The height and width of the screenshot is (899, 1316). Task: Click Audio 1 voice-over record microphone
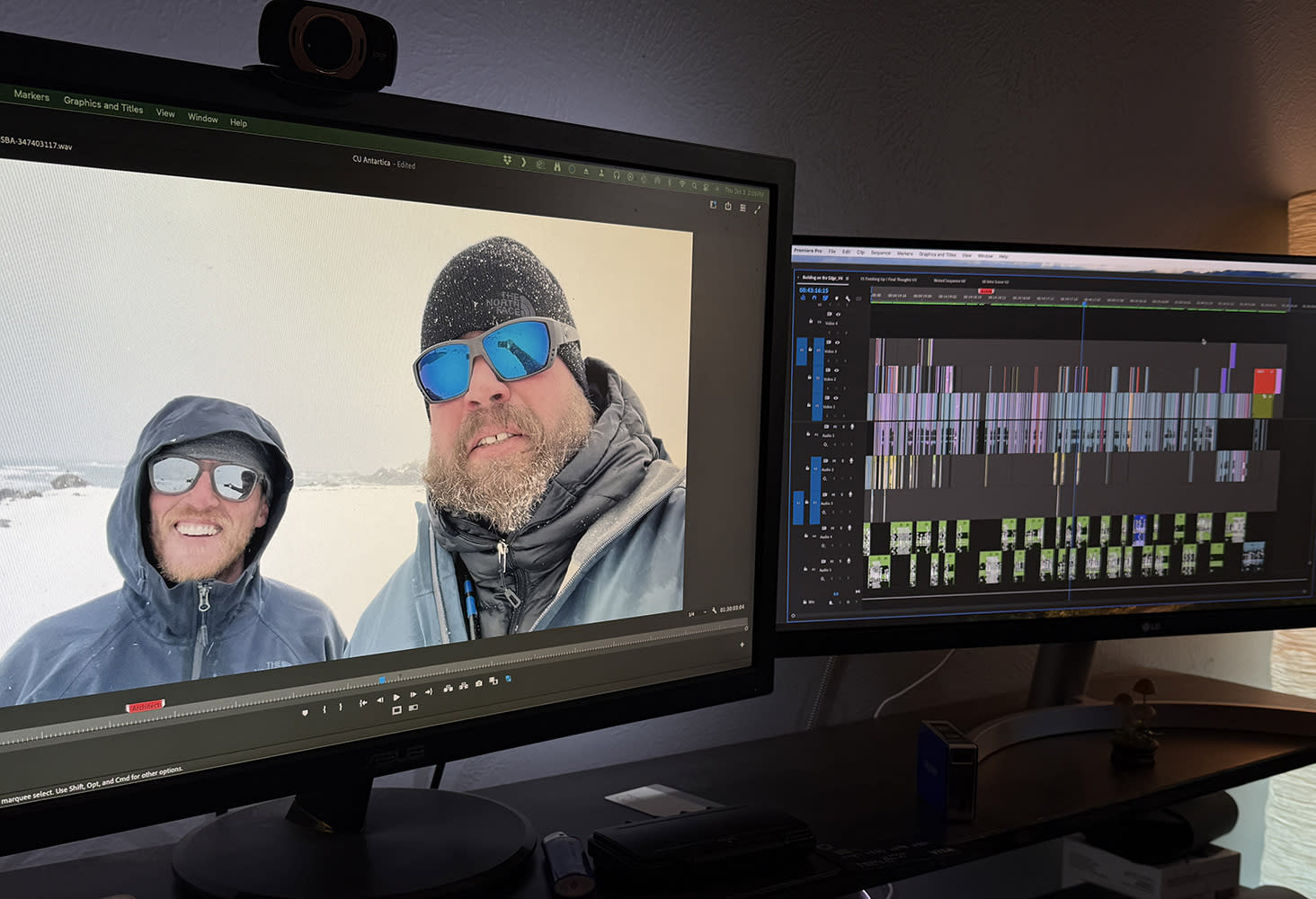click(x=852, y=427)
